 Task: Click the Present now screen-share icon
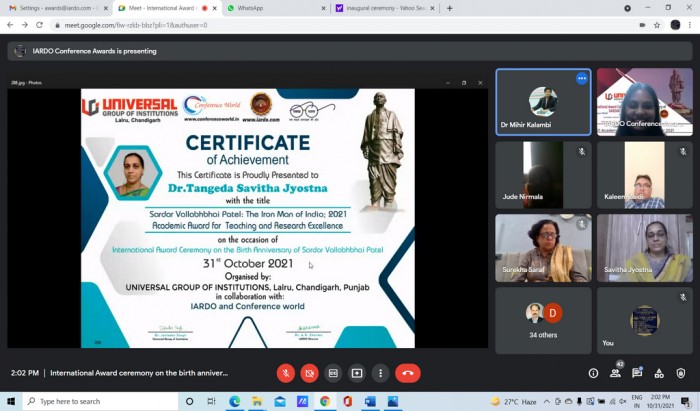click(357, 373)
